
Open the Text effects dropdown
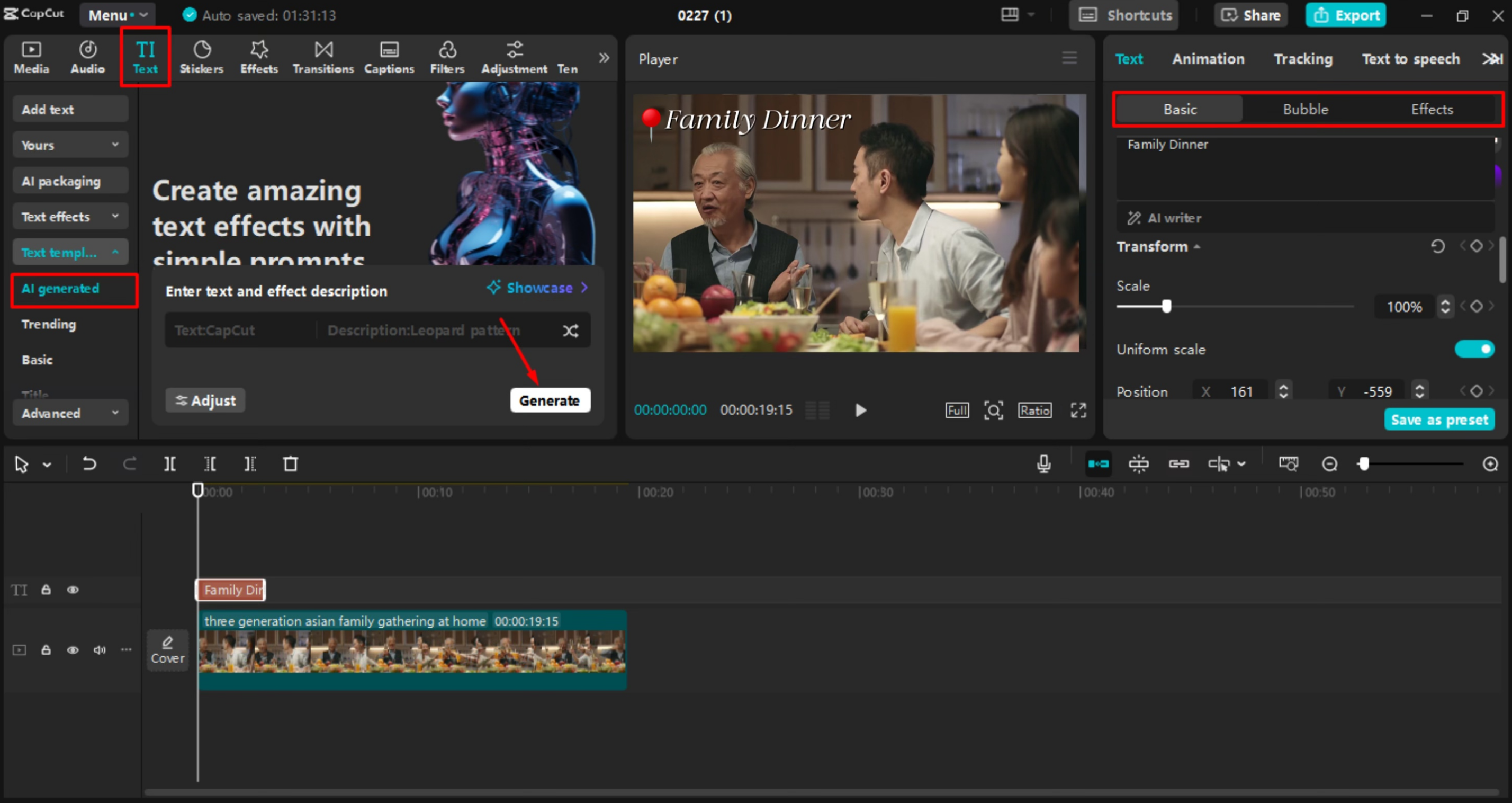point(70,216)
